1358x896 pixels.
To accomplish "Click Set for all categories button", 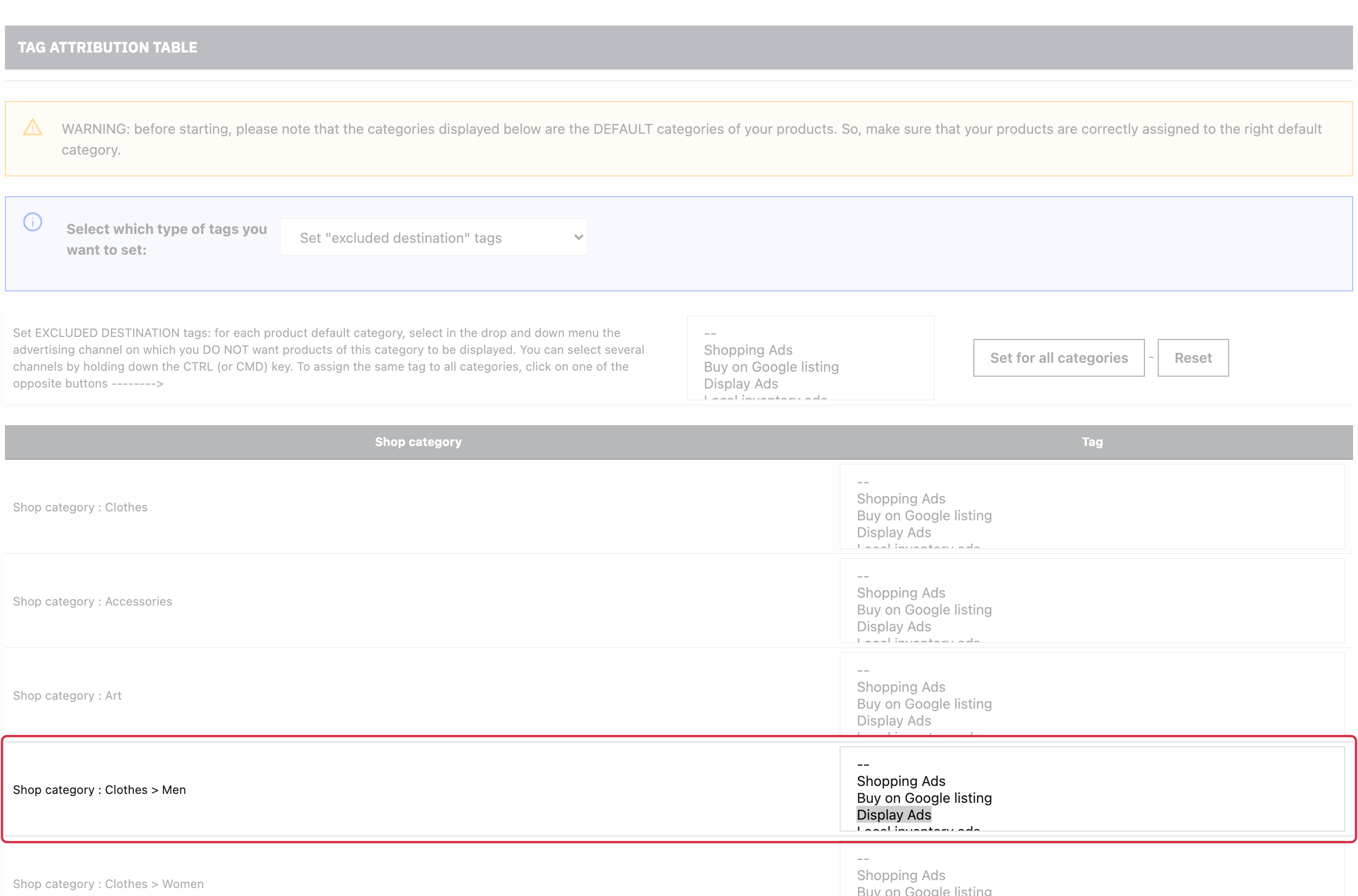I will coord(1059,358).
